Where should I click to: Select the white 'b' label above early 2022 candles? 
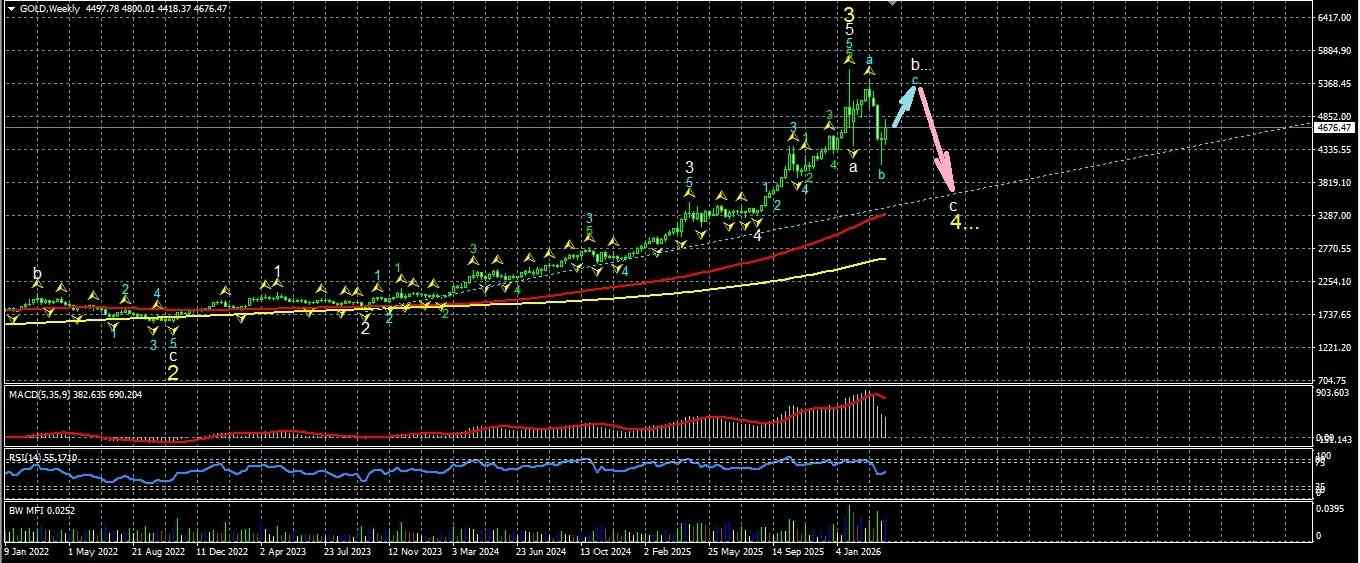click(37, 273)
